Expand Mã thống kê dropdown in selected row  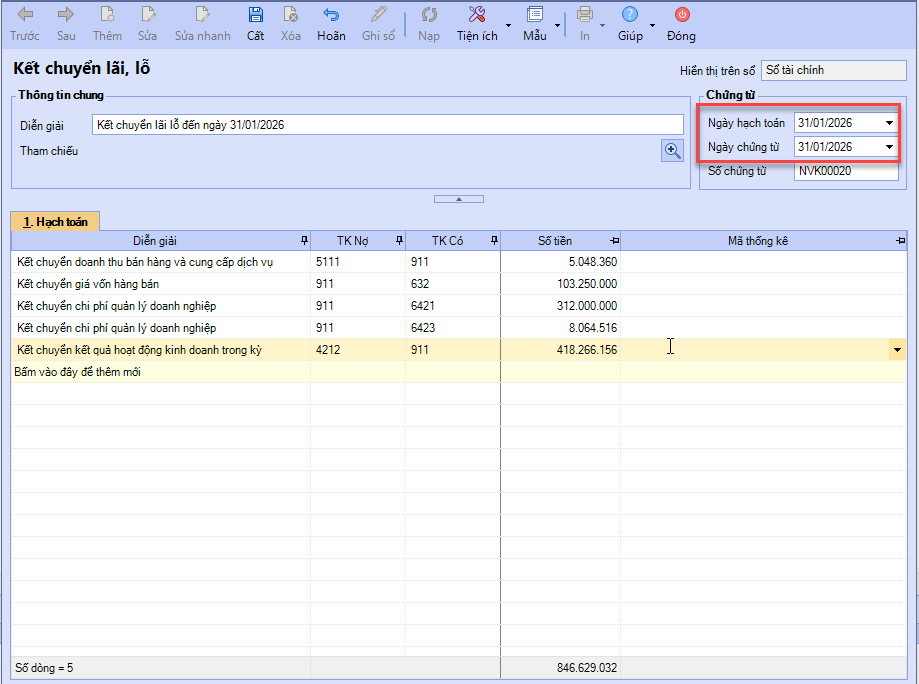click(x=897, y=350)
